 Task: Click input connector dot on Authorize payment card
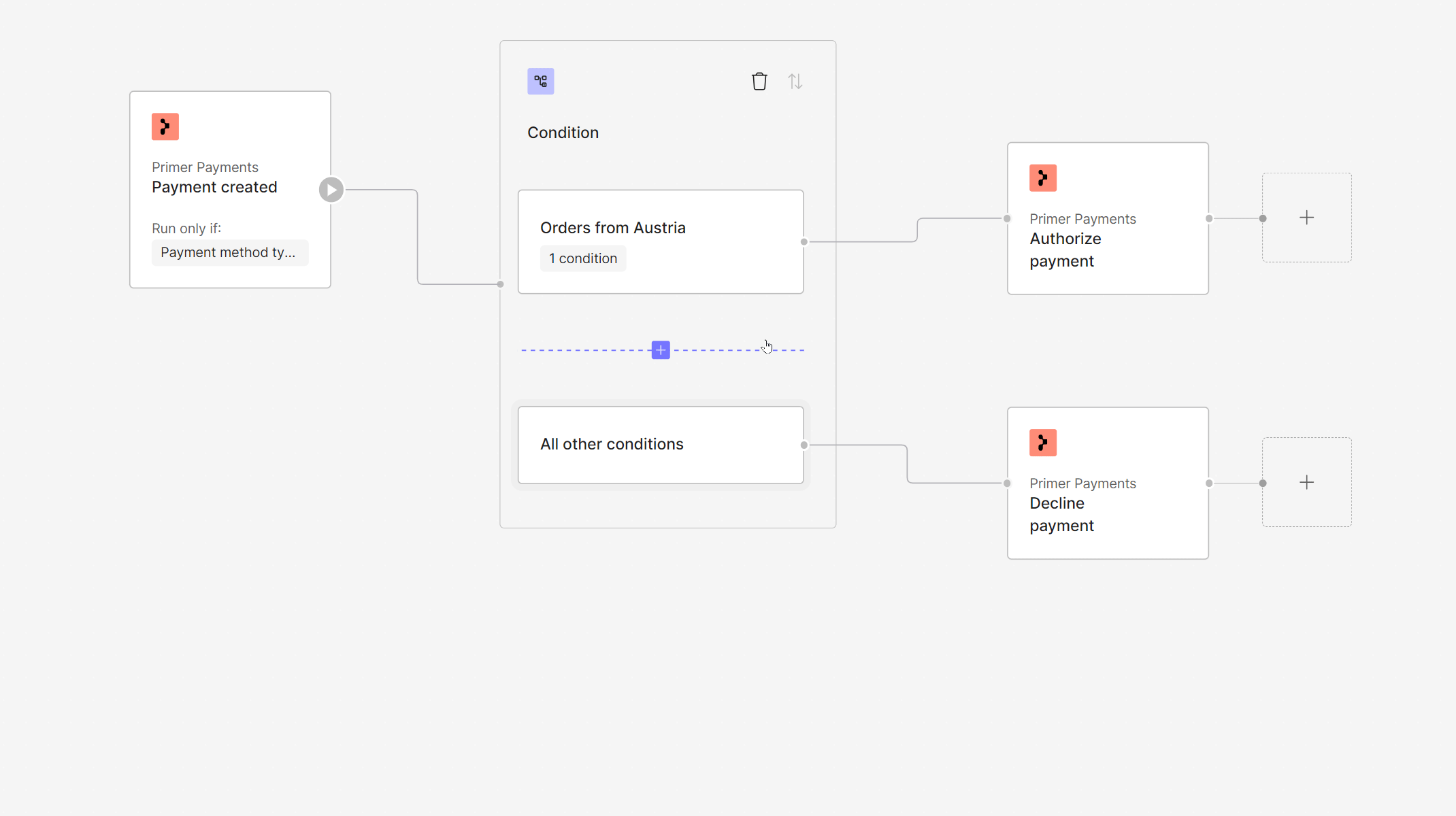(x=1007, y=218)
